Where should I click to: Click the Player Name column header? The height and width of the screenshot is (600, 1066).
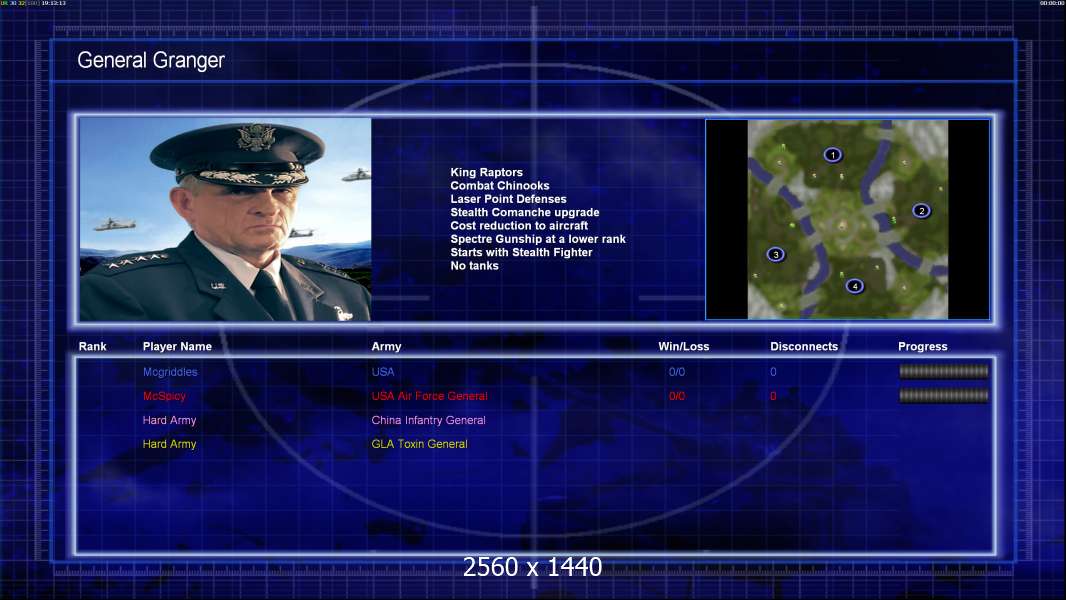(177, 347)
